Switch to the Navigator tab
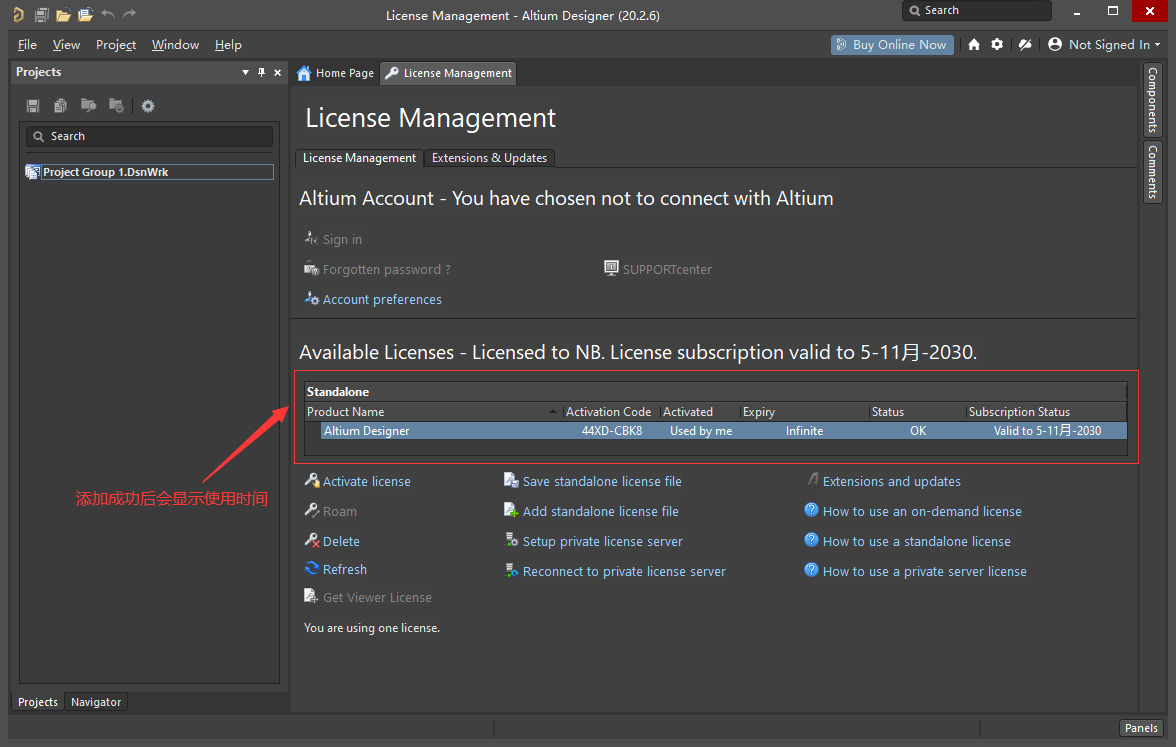1176x747 pixels. tap(96, 702)
